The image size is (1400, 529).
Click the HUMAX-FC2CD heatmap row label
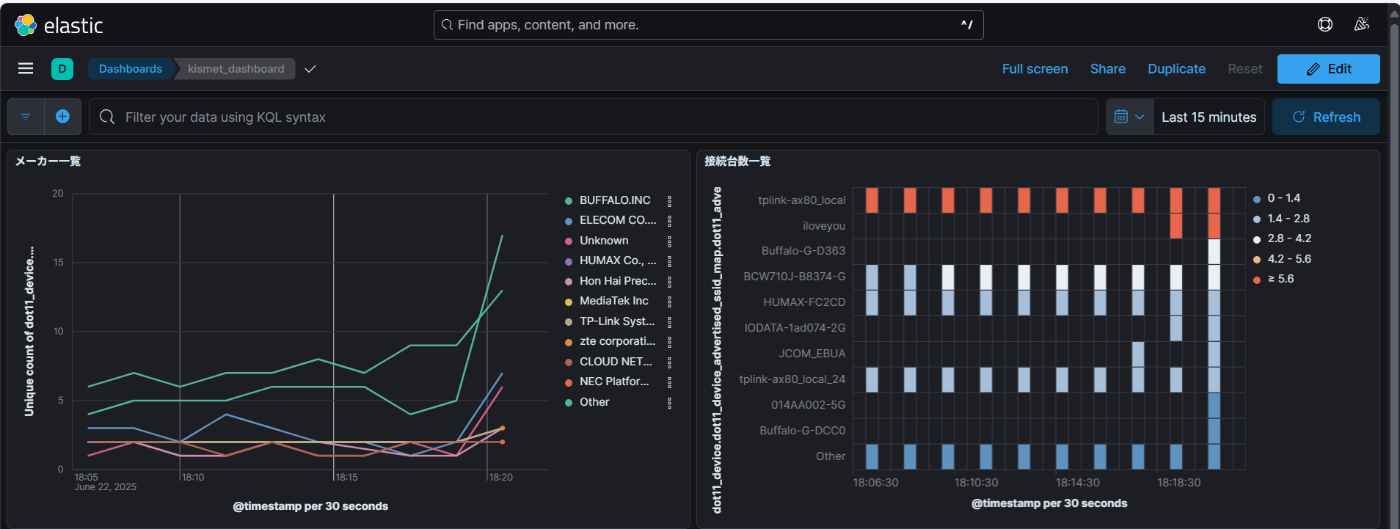tap(804, 302)
